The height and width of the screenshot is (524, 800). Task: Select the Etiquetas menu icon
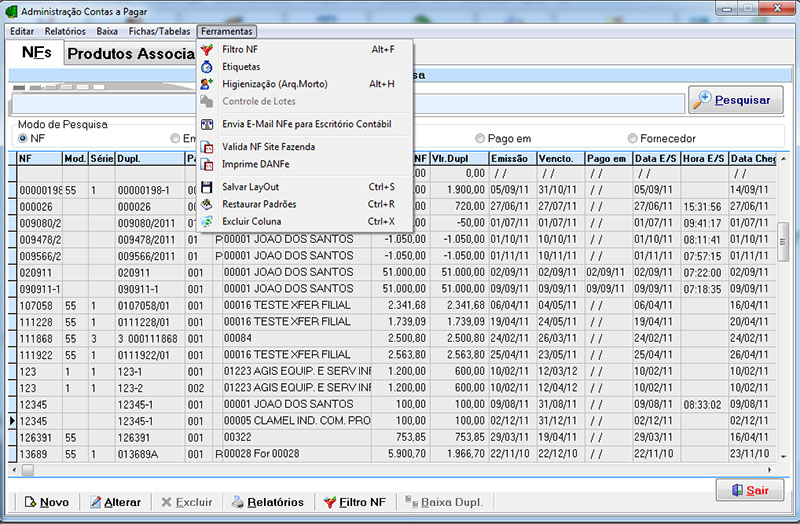coord(207,66)
